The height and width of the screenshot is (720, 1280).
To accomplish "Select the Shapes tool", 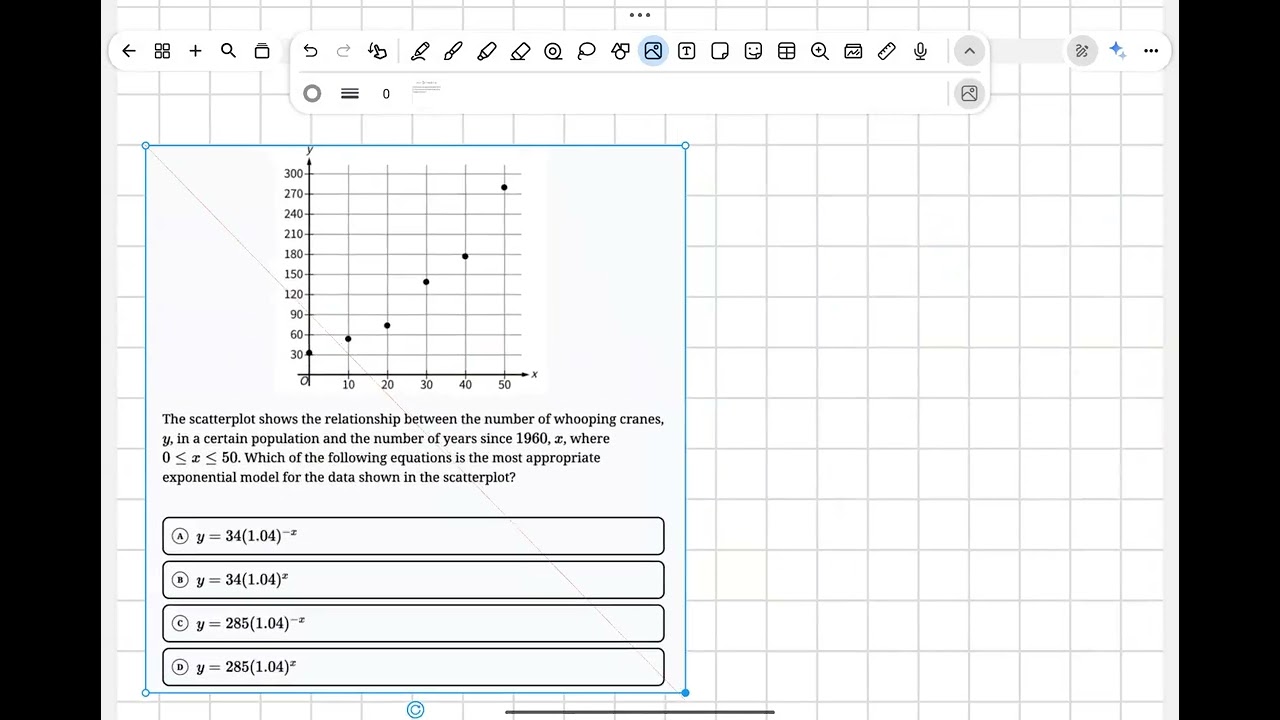I will 620,51.
